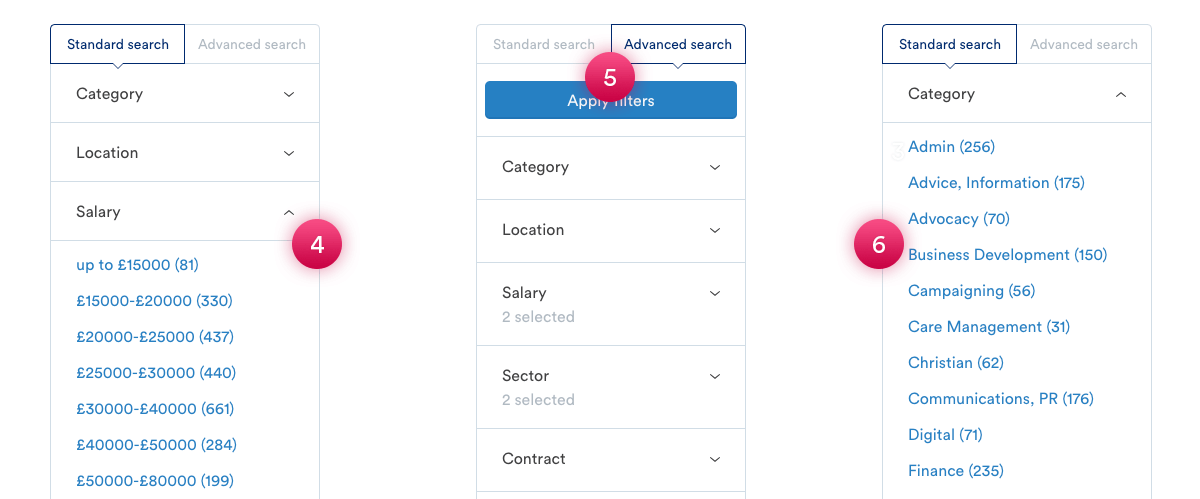Expand Category in the middle advanced panel
Screen dimensions: 1200x499
[x=611, y=167]
